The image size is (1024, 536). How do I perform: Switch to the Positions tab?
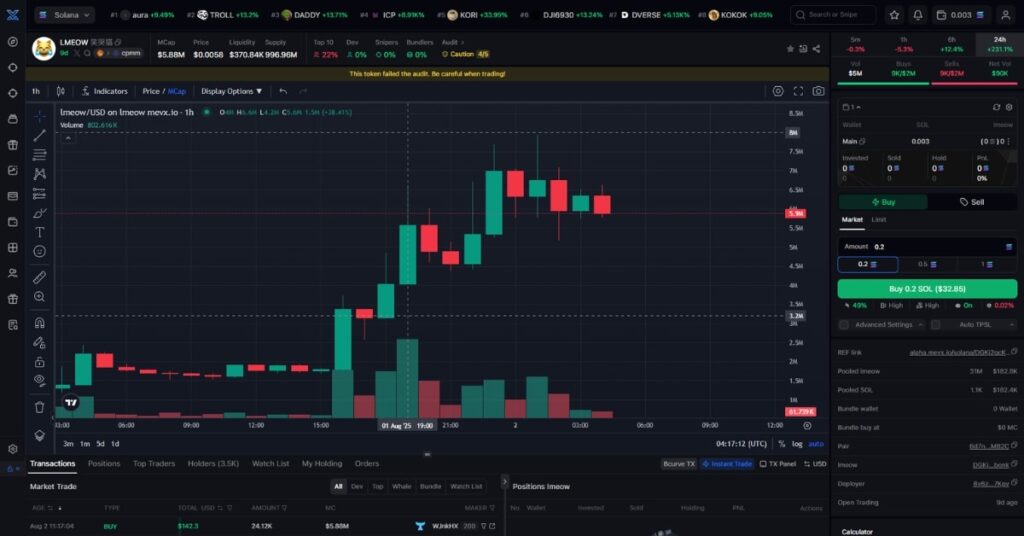point(104,464)
